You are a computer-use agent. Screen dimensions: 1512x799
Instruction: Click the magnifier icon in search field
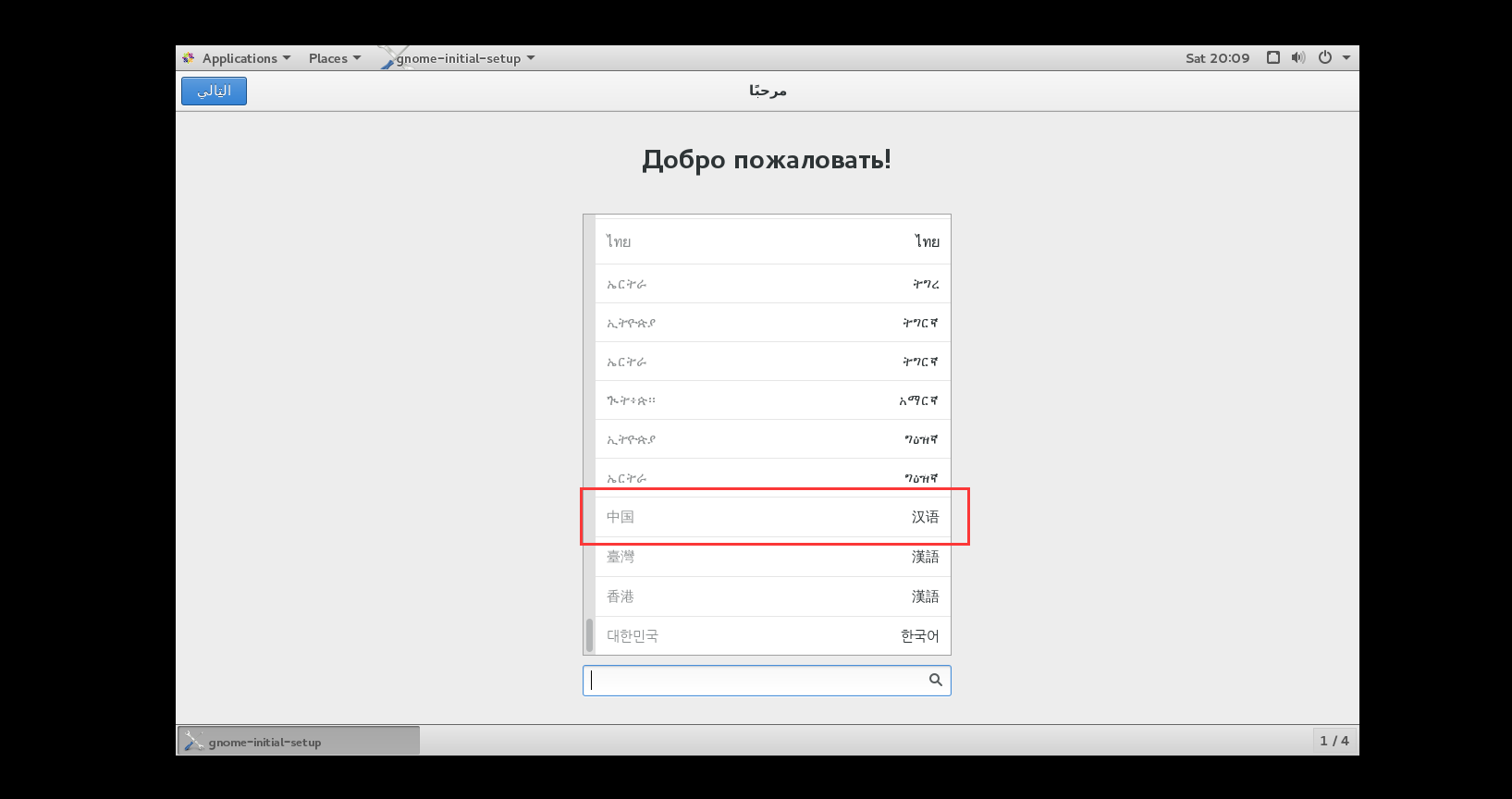(936, 680)
